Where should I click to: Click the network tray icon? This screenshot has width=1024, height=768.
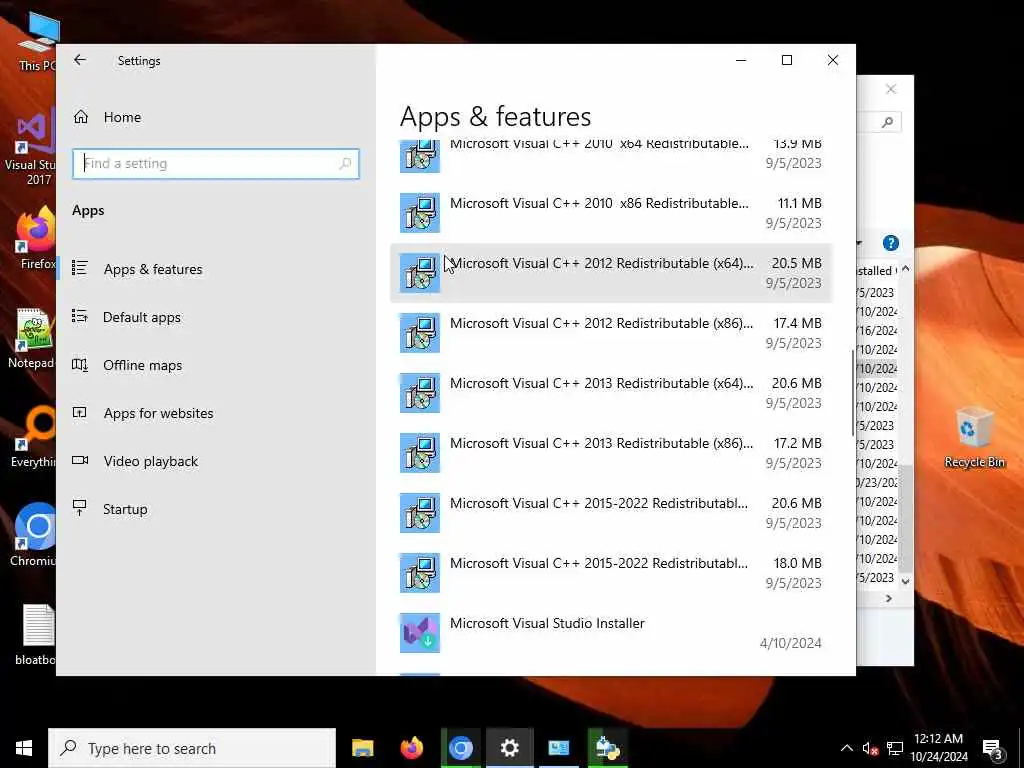click(x=895, y=748)
